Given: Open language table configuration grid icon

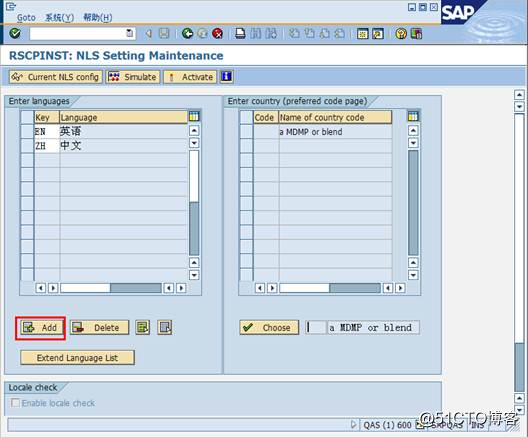Looking at the screenshot, I should click(194, 116).
